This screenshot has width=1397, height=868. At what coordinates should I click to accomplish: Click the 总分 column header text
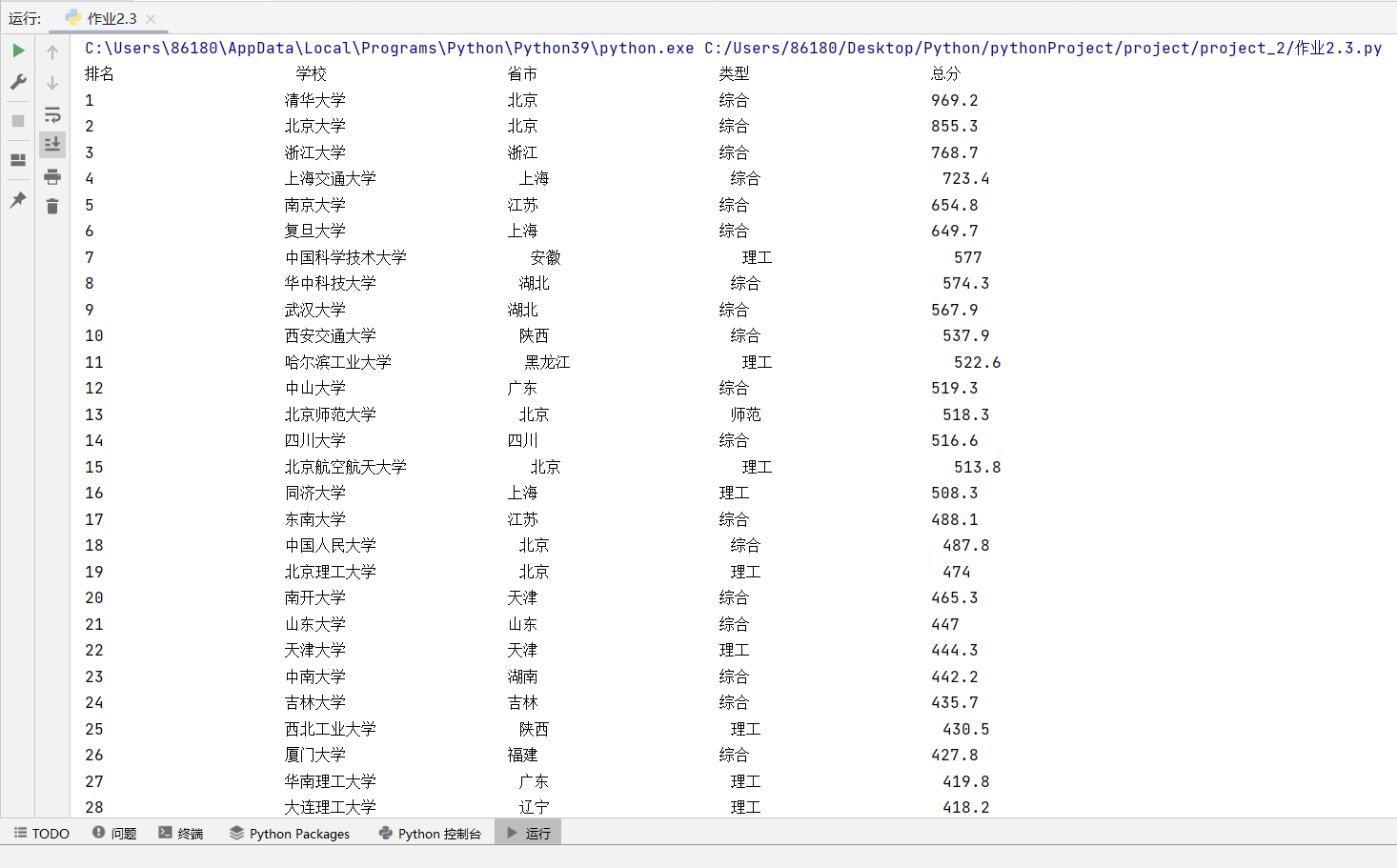coord(945,73)
